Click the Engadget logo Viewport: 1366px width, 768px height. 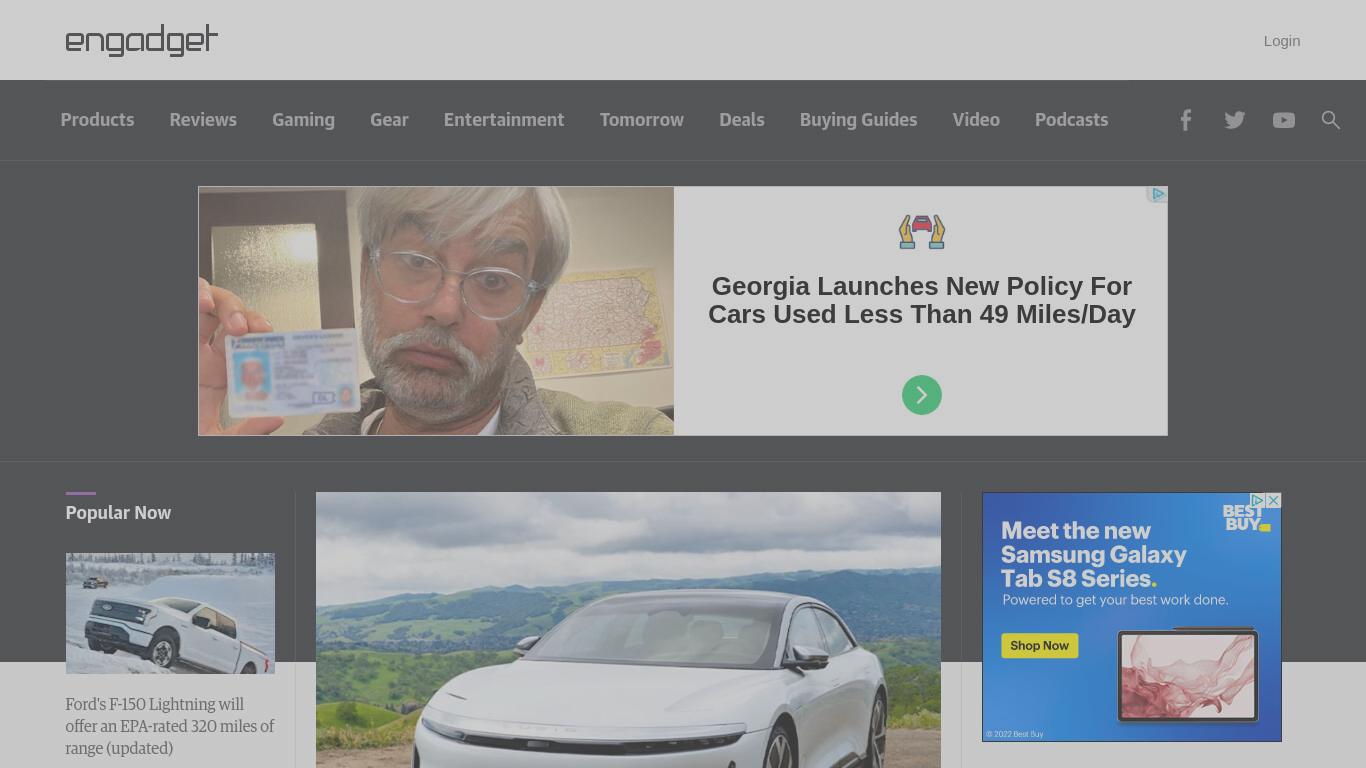(142, 40)
